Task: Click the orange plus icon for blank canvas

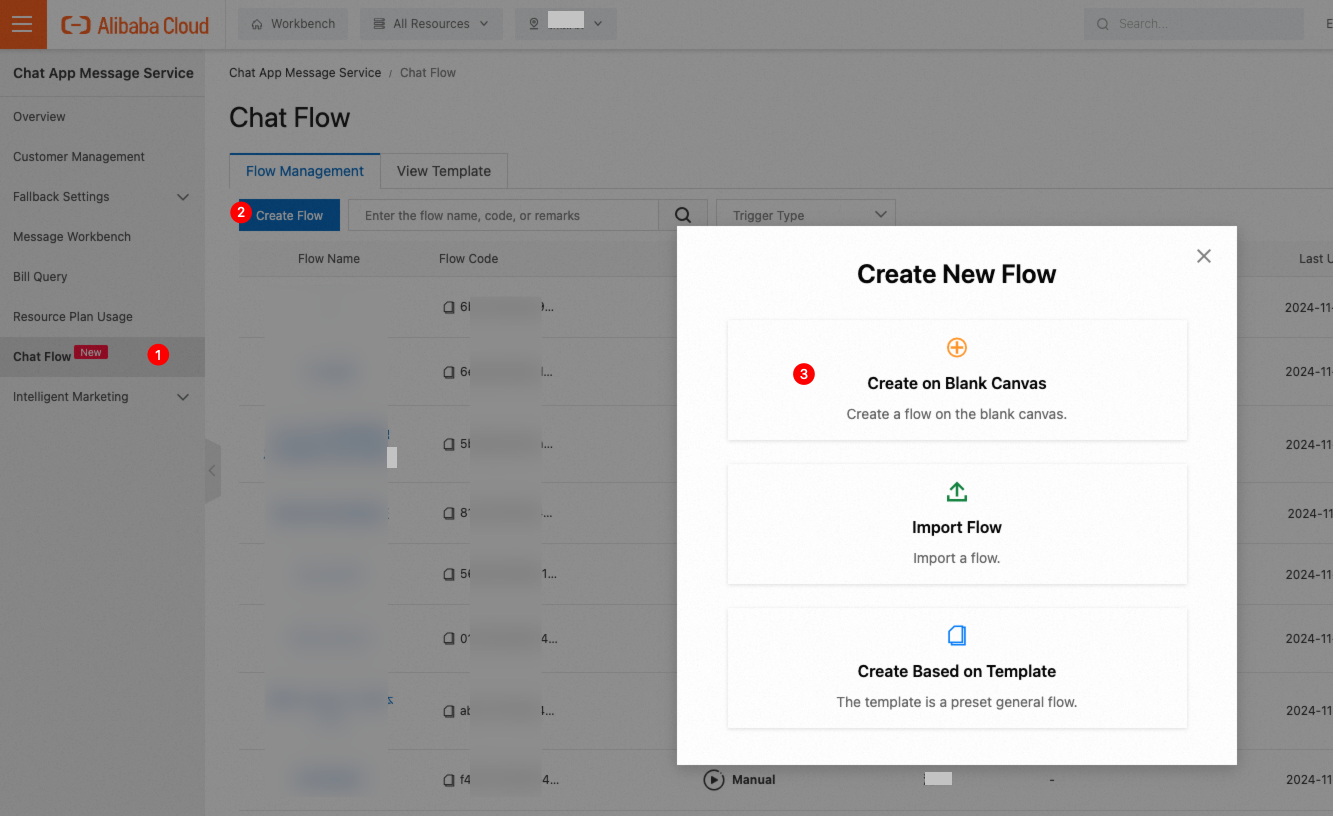Action: [957, 348]
